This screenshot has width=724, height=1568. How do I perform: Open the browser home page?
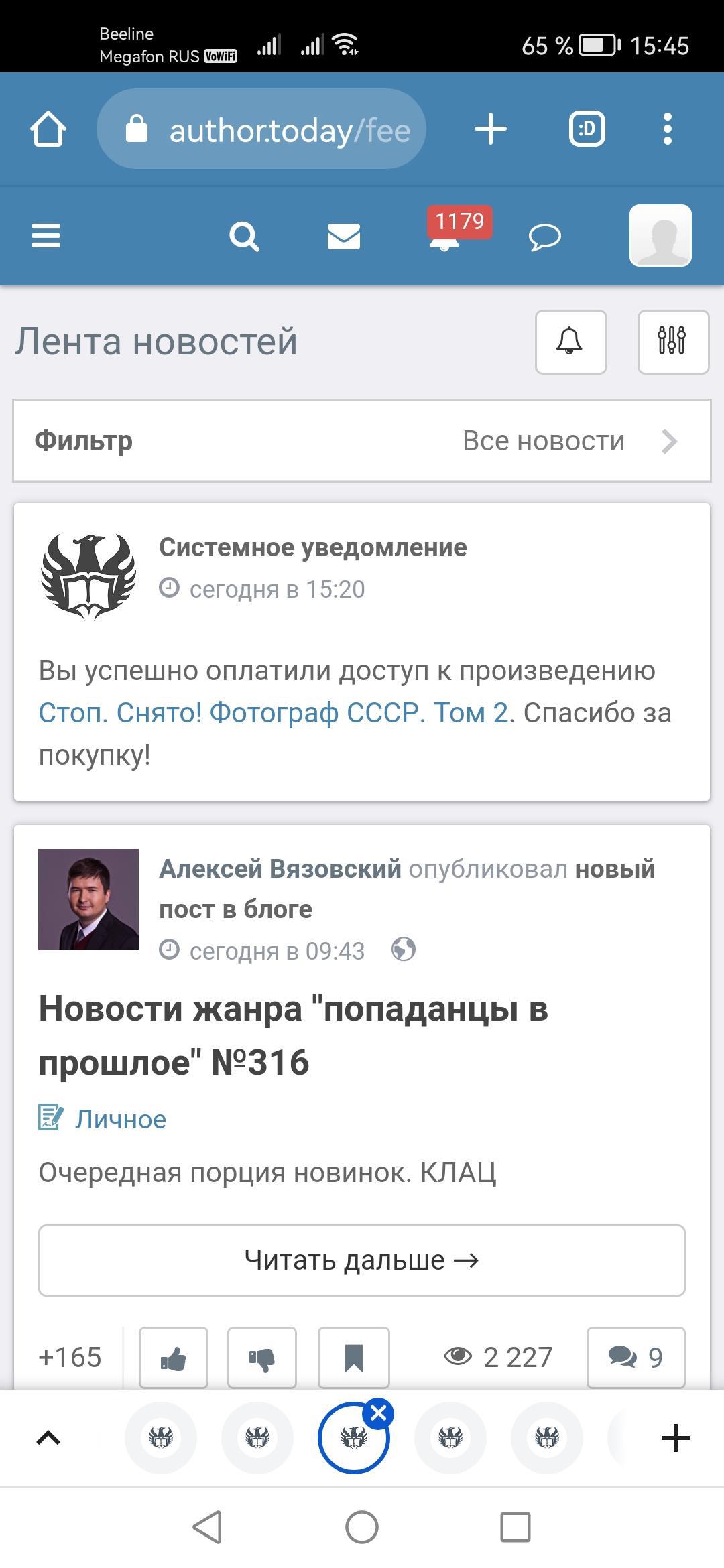[48, 129]
